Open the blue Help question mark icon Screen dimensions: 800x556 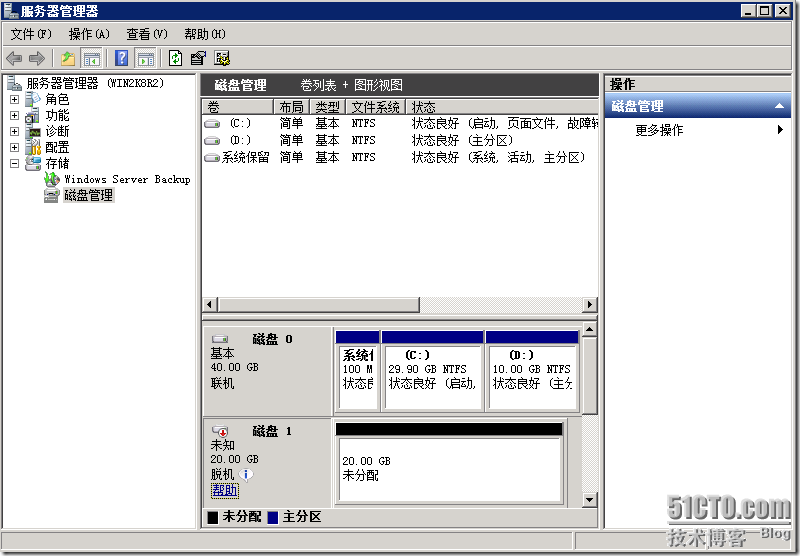click(x=121, y=58)
